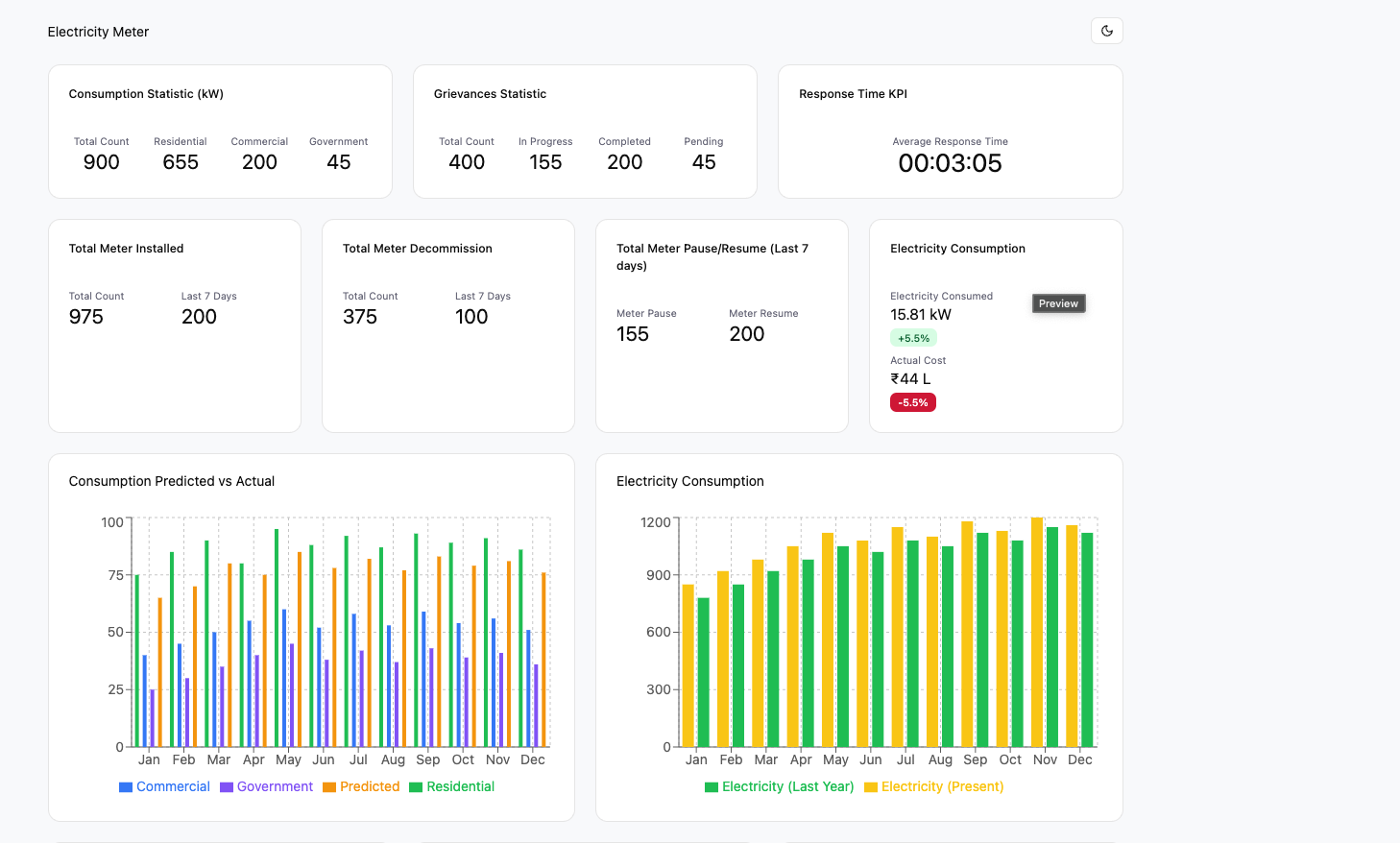Viewport: 1400px width, 843px height.
Task: Toggle the Commercial series in the legend
Action: (176, 786)
